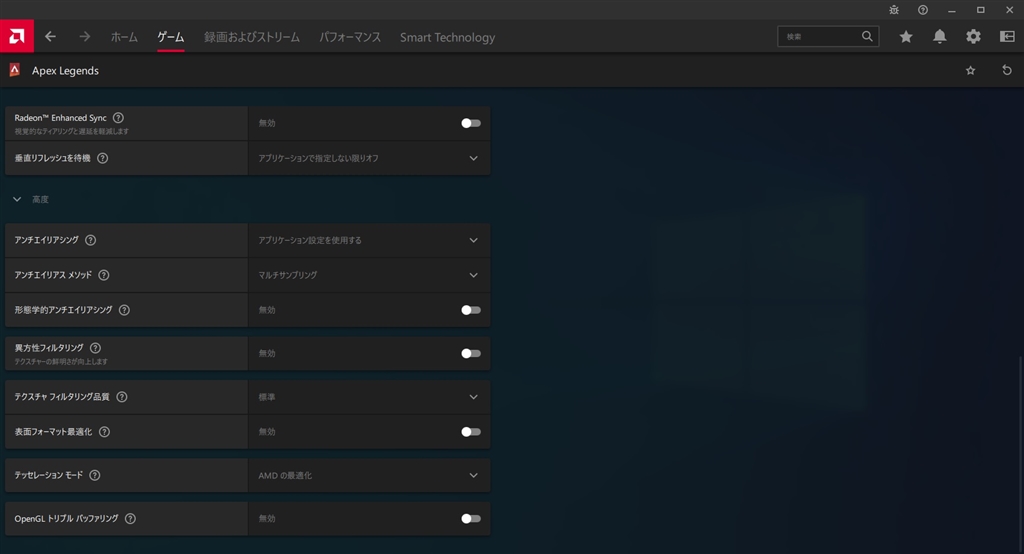The image size is (1024, 554).
Task: Show help for アンチエイリアシング
Action: tap(91, 240)
